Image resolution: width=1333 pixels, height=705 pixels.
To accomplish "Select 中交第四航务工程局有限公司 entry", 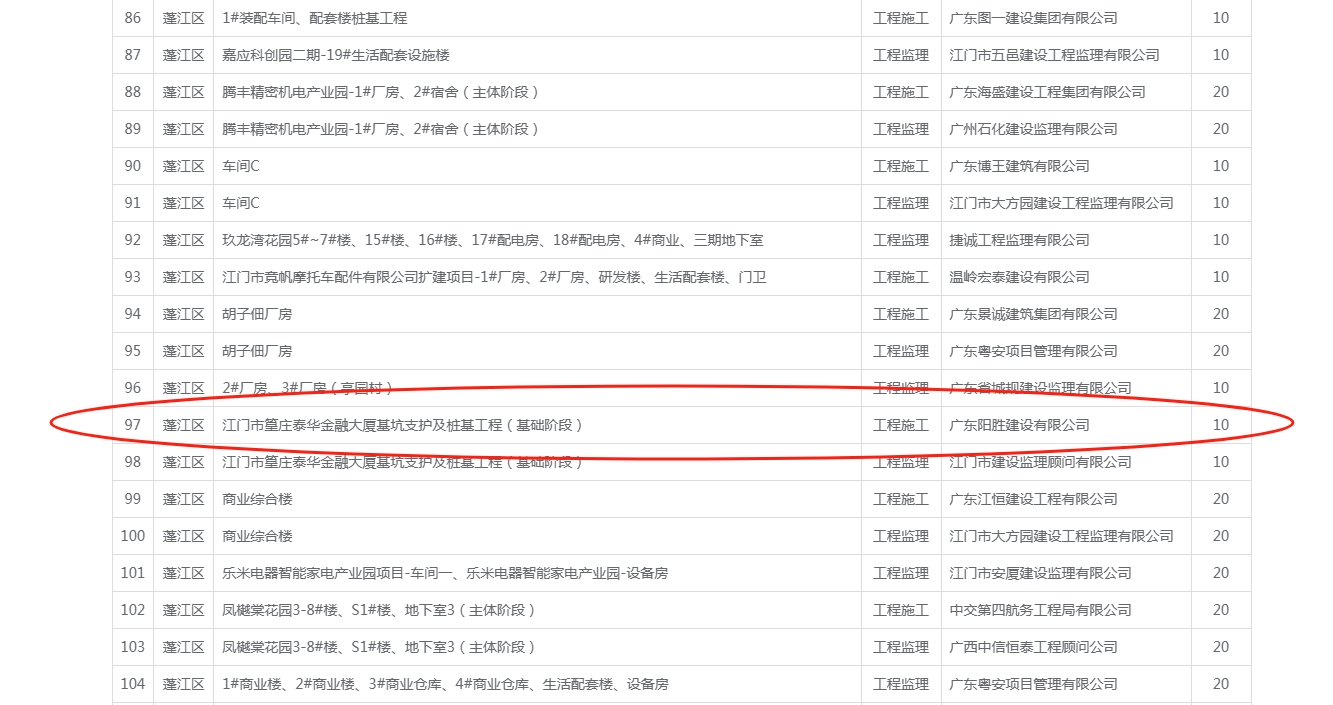I will [1040, 610].
